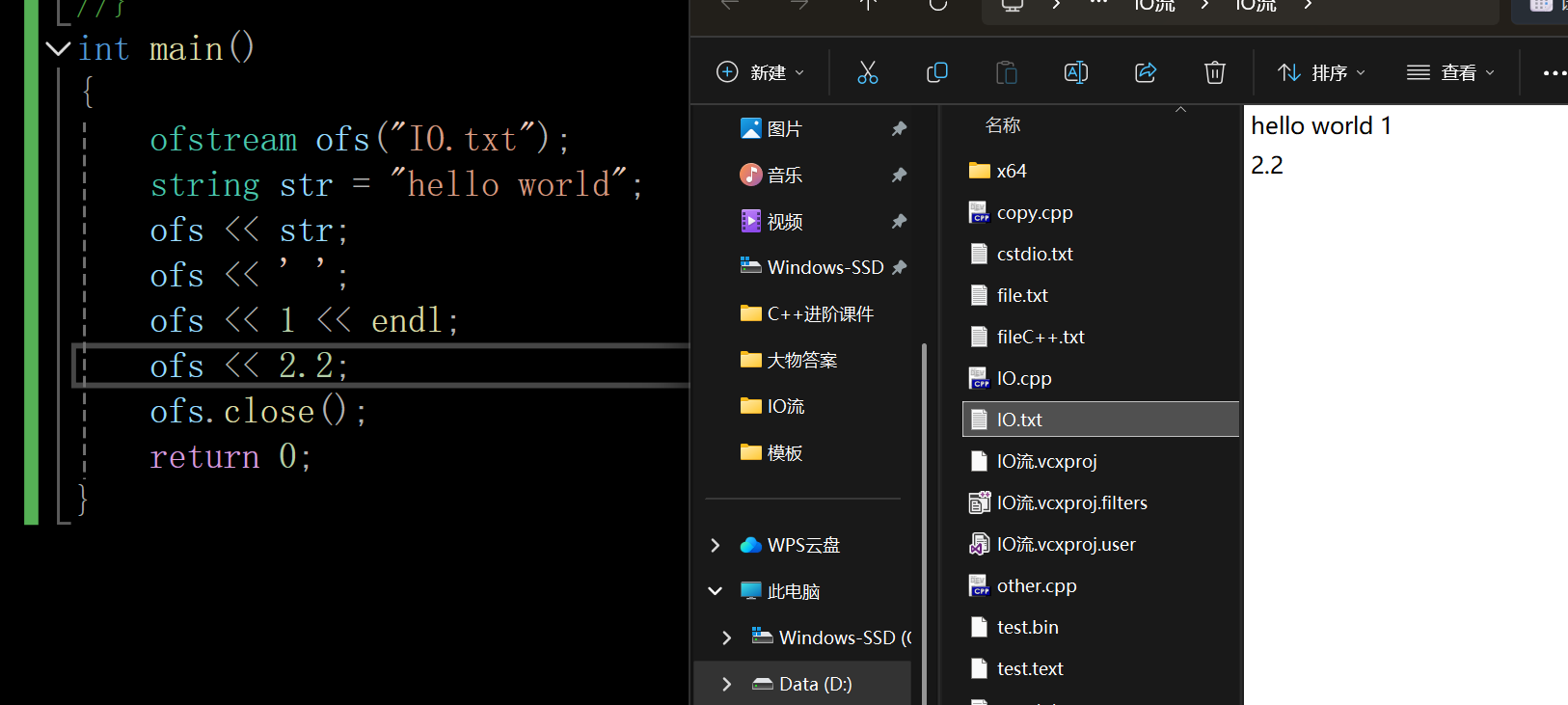Click the other.cpp file icon
Image resolution: width=1568 pixels, height=705 pixels.
tap(979, 585)
